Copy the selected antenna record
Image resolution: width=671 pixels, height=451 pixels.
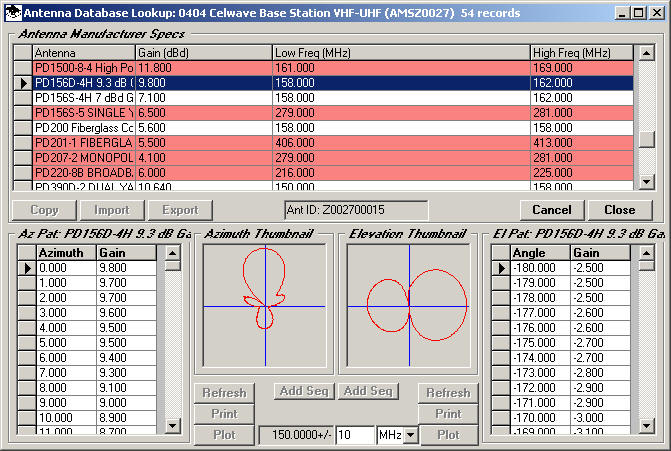tap(45, 210)
